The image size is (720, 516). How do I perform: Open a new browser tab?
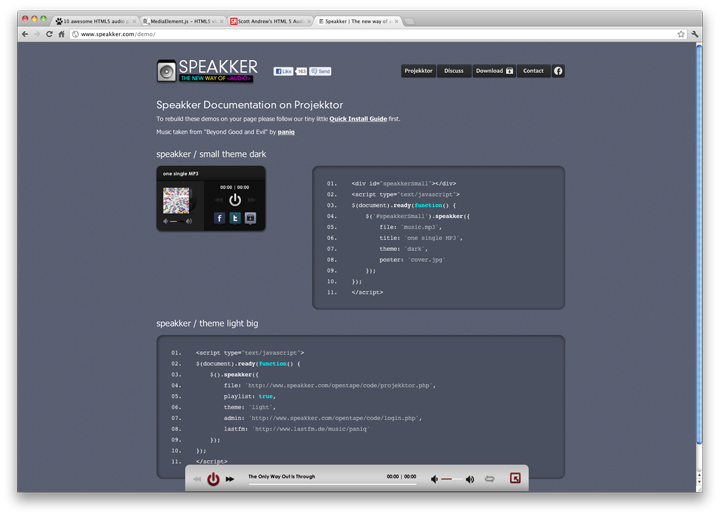tap(410, 21)
